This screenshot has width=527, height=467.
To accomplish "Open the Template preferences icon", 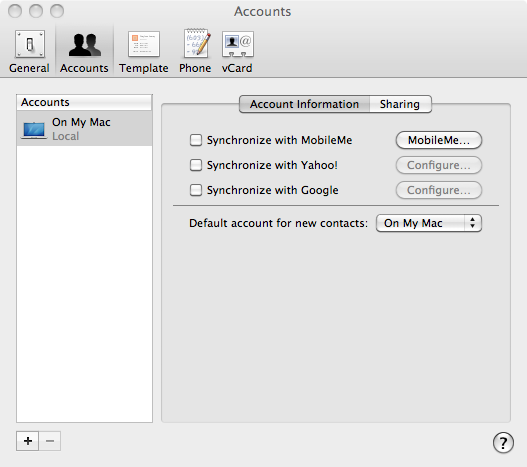I will click(x=144, y=44).
